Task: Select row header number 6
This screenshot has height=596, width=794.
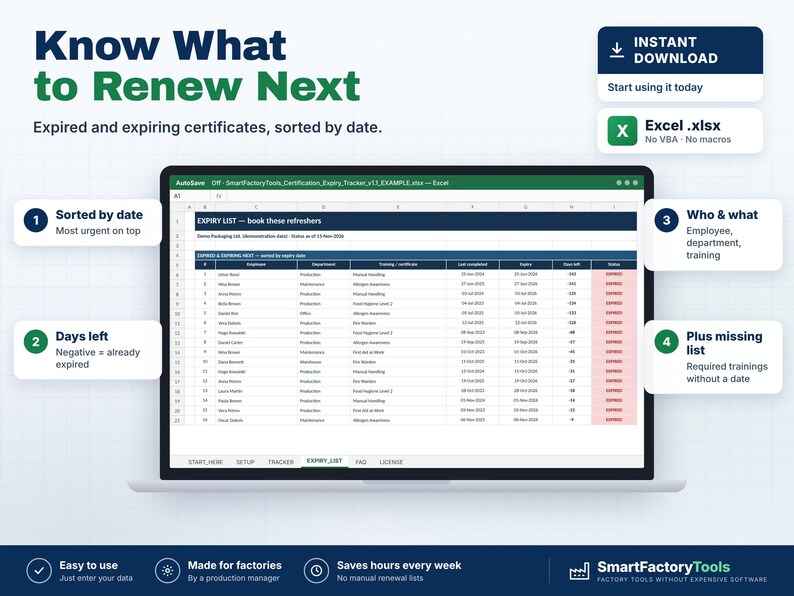Action: point(177,274)
